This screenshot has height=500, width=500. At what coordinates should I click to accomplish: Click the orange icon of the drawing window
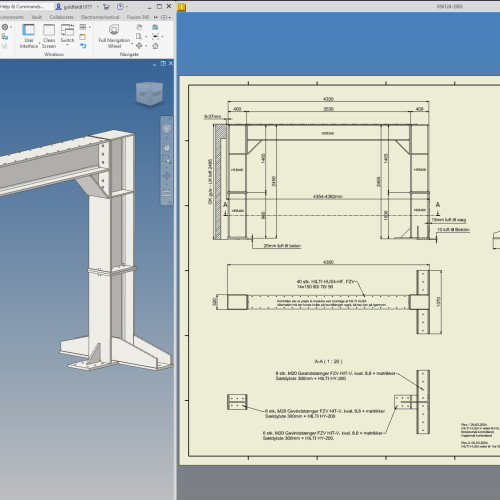point(181,7)
